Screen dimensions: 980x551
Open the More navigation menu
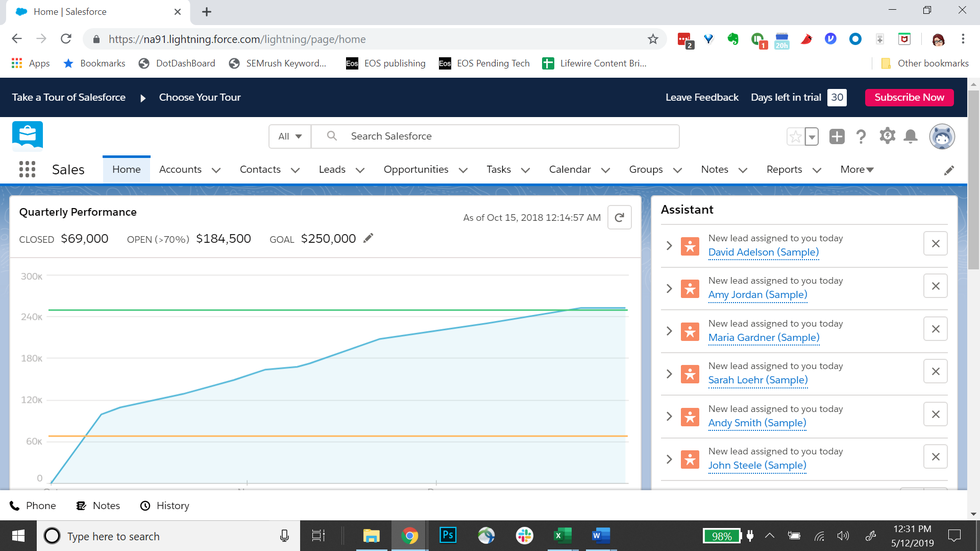pos(857,170)
